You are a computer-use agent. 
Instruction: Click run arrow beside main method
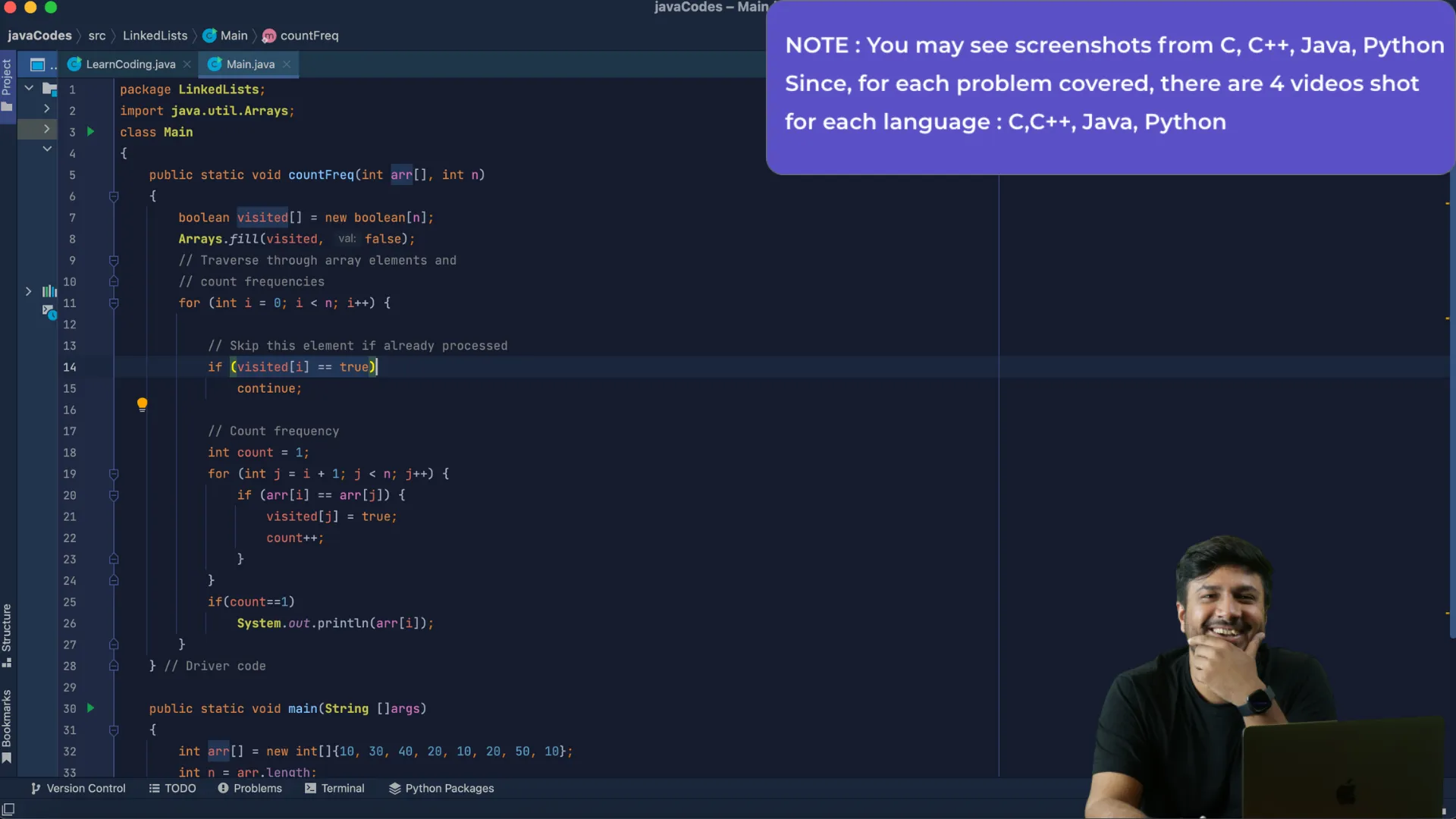coord(90,708)
